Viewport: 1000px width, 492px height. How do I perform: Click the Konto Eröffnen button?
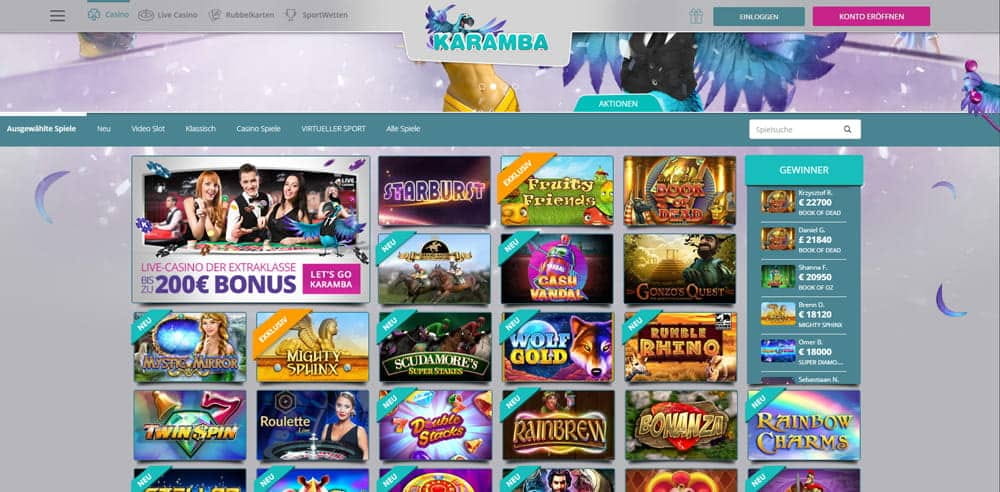click(x=871, y=17)
